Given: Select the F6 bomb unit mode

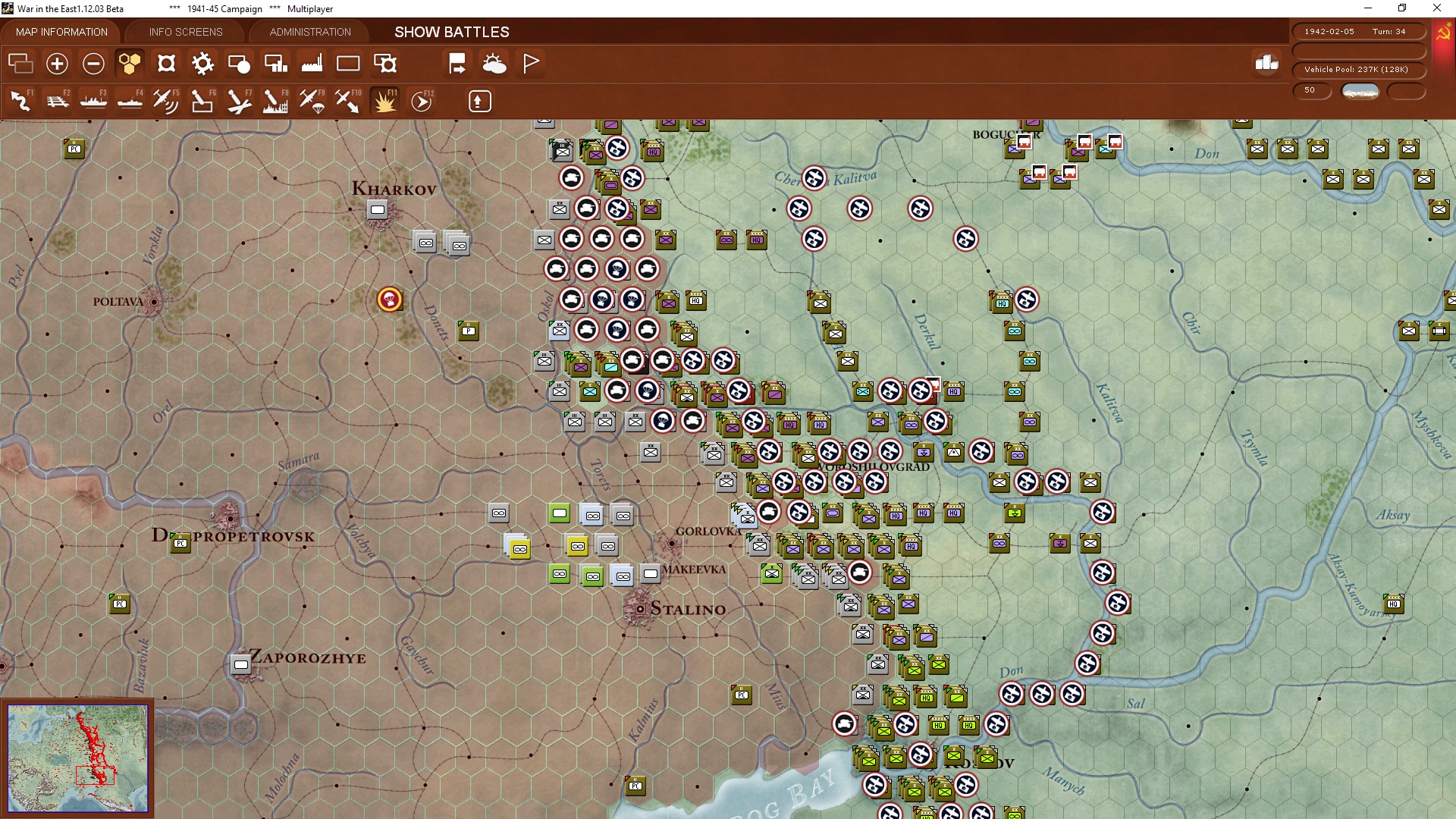Looking at the screenshot, I should coord(202,101).
